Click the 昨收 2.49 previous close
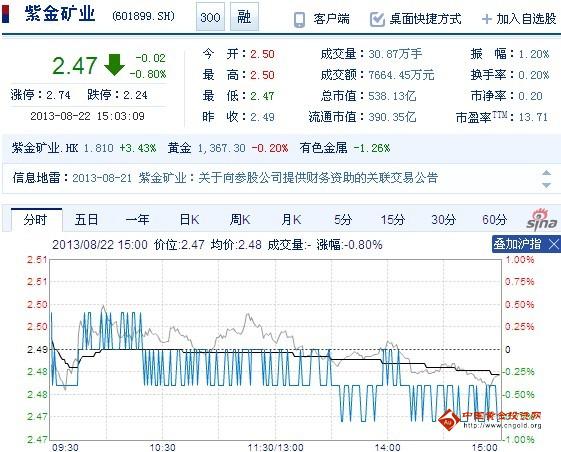 tap(262, 117)
